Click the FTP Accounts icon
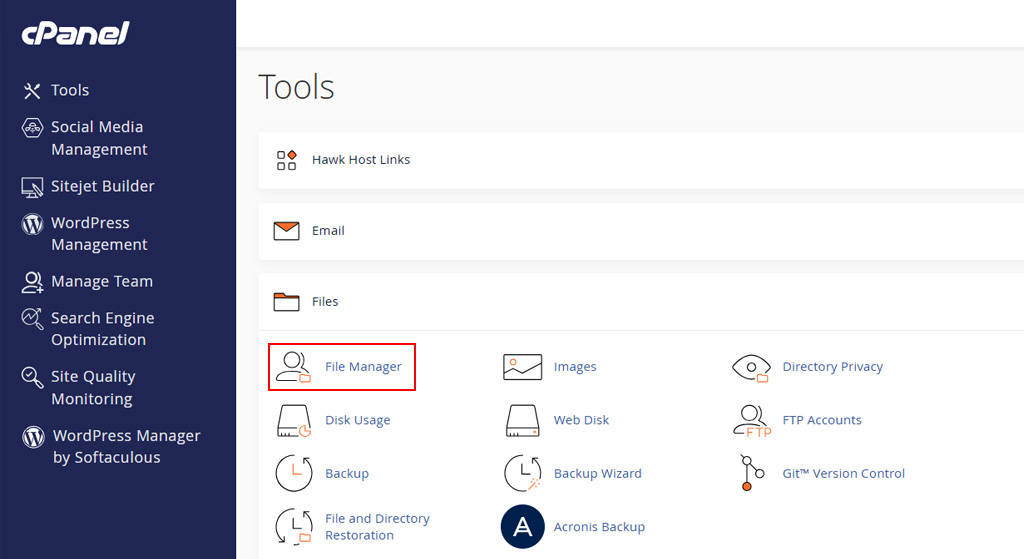 [752, 421]
